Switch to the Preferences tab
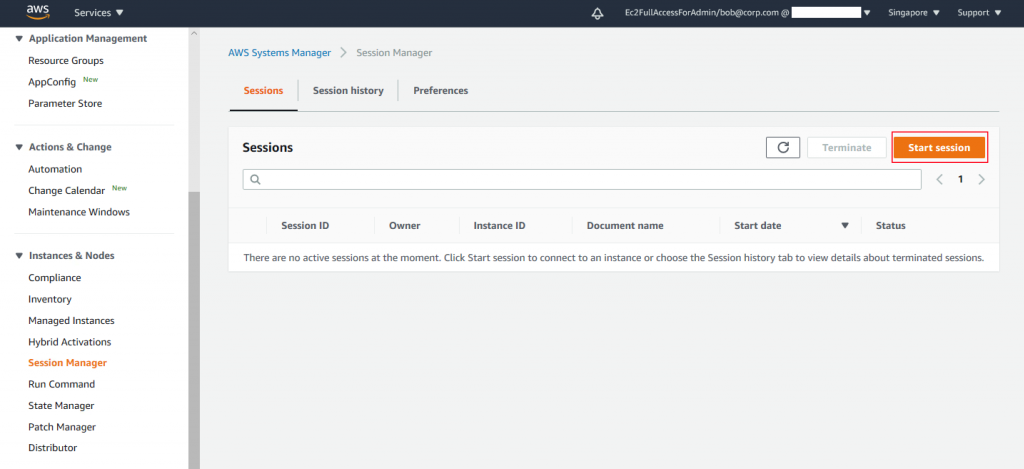The image size is (1024, 469). point(441,91)
